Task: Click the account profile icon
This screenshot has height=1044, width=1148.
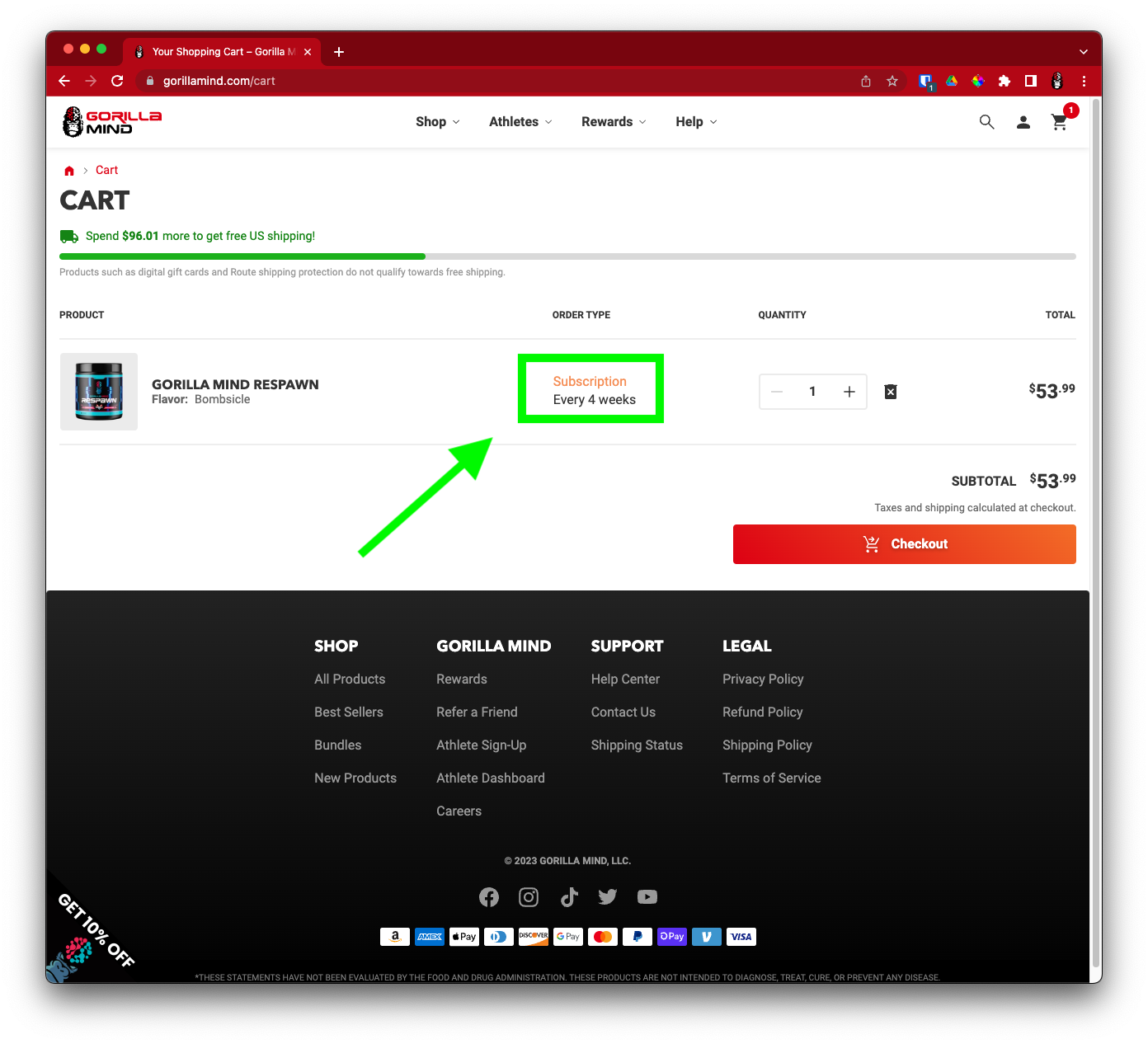Action: (x=1023, y=122)
